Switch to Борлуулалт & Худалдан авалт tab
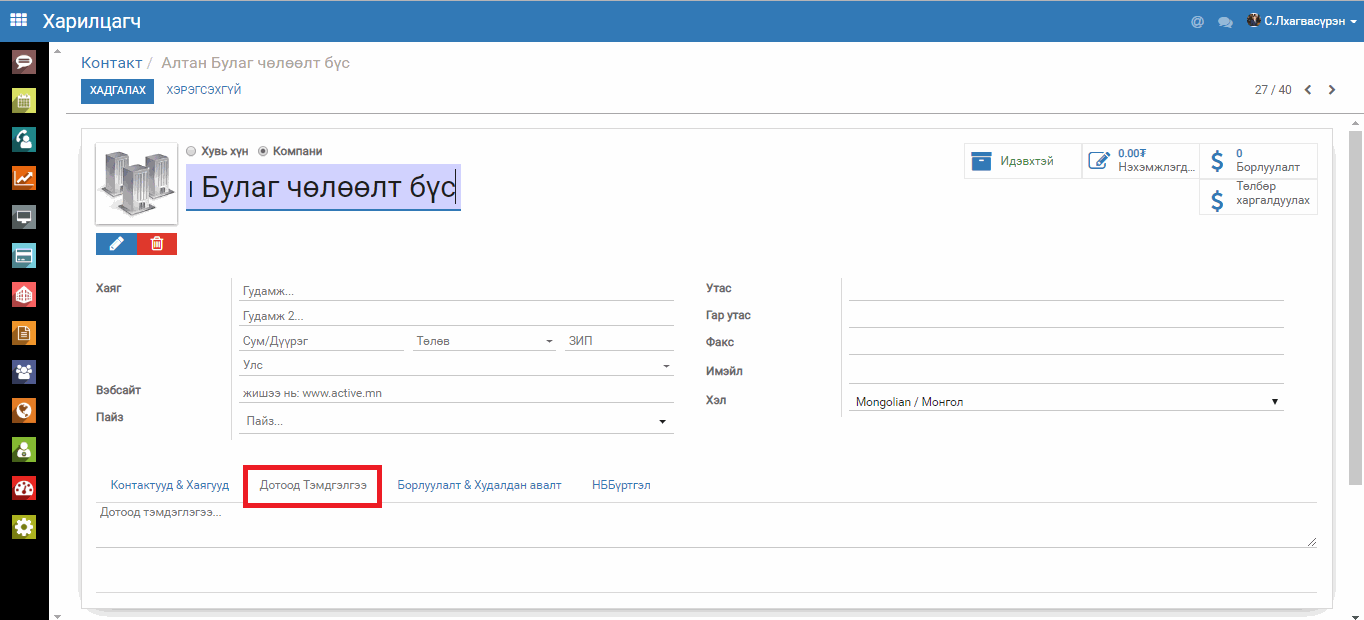 point(479,485)
